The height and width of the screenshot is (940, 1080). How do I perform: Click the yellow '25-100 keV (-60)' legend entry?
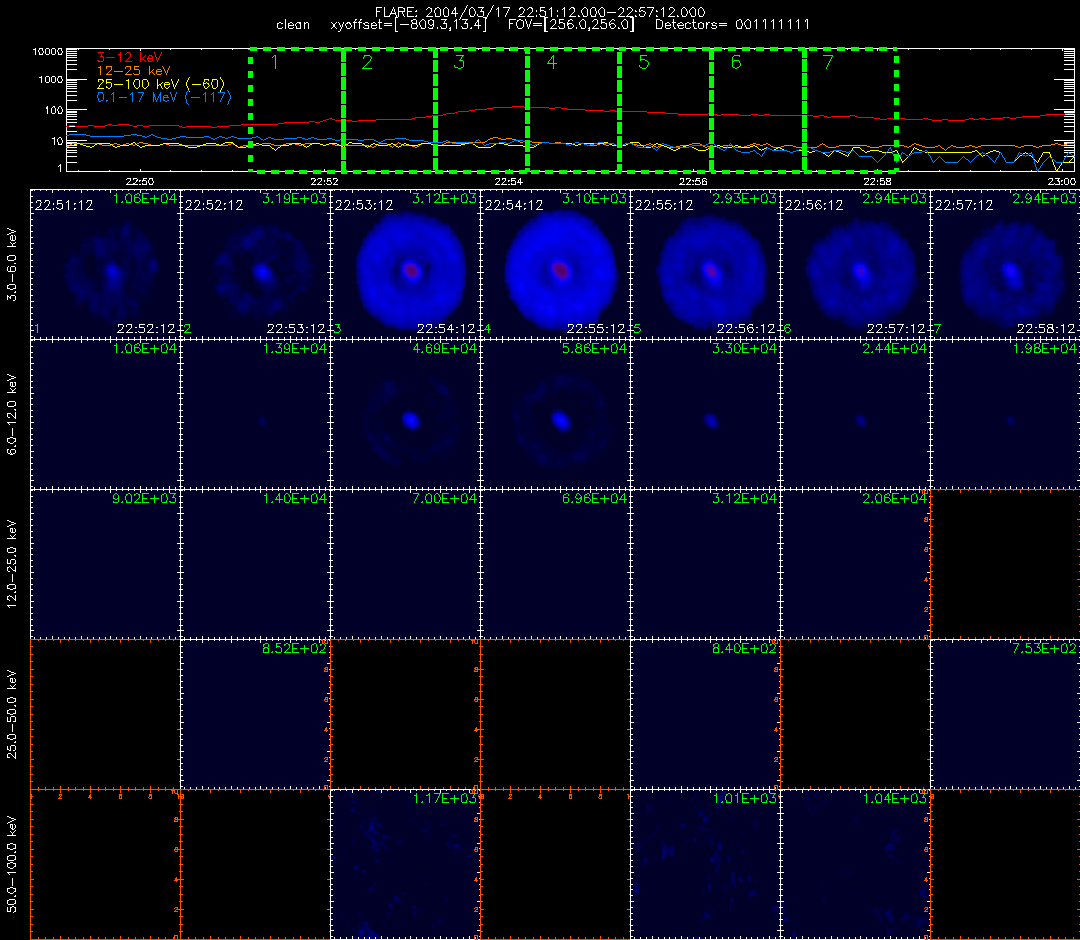[x=160, y=84]
